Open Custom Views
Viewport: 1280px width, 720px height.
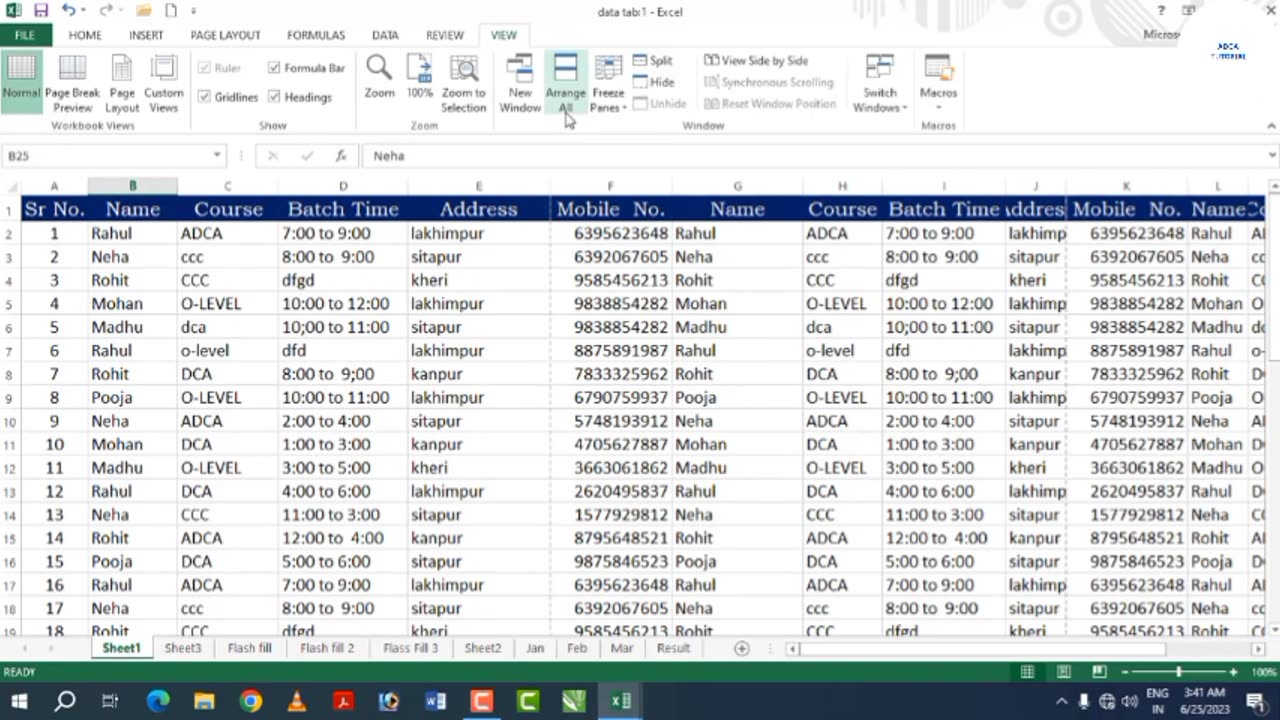point(164,83)
